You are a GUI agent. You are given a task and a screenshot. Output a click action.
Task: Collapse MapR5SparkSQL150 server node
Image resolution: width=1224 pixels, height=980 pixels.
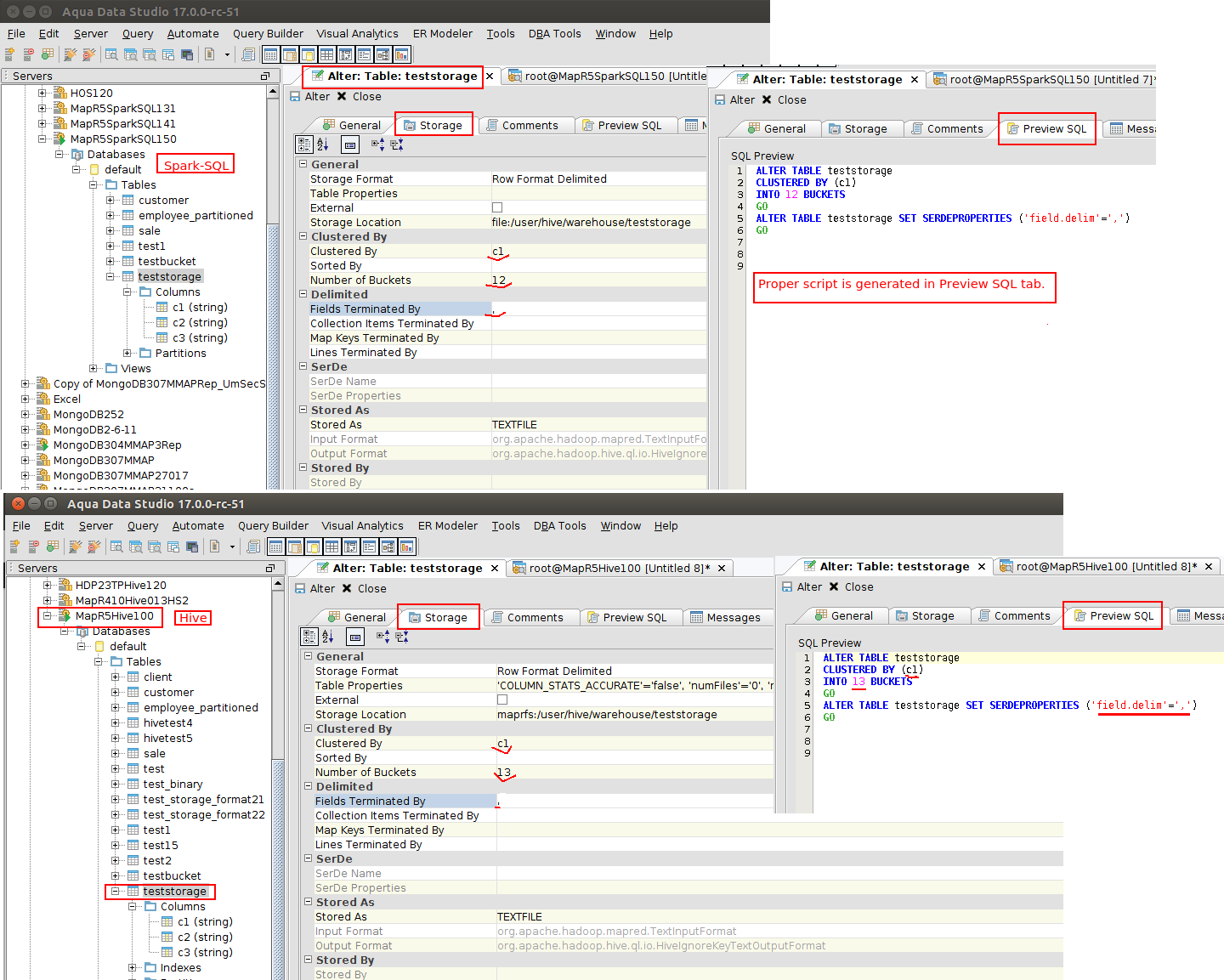(42, 139)
